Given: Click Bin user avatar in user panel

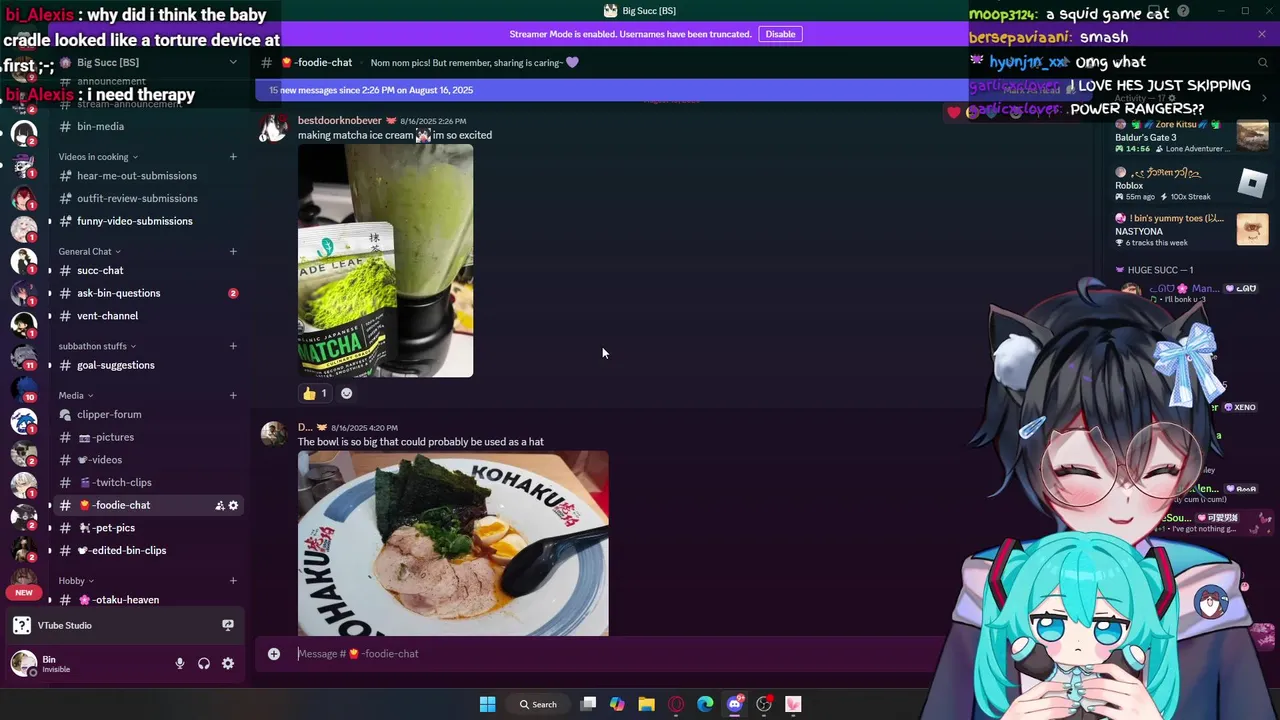Looking at the screenshot, I should click(x=22, y=663).
